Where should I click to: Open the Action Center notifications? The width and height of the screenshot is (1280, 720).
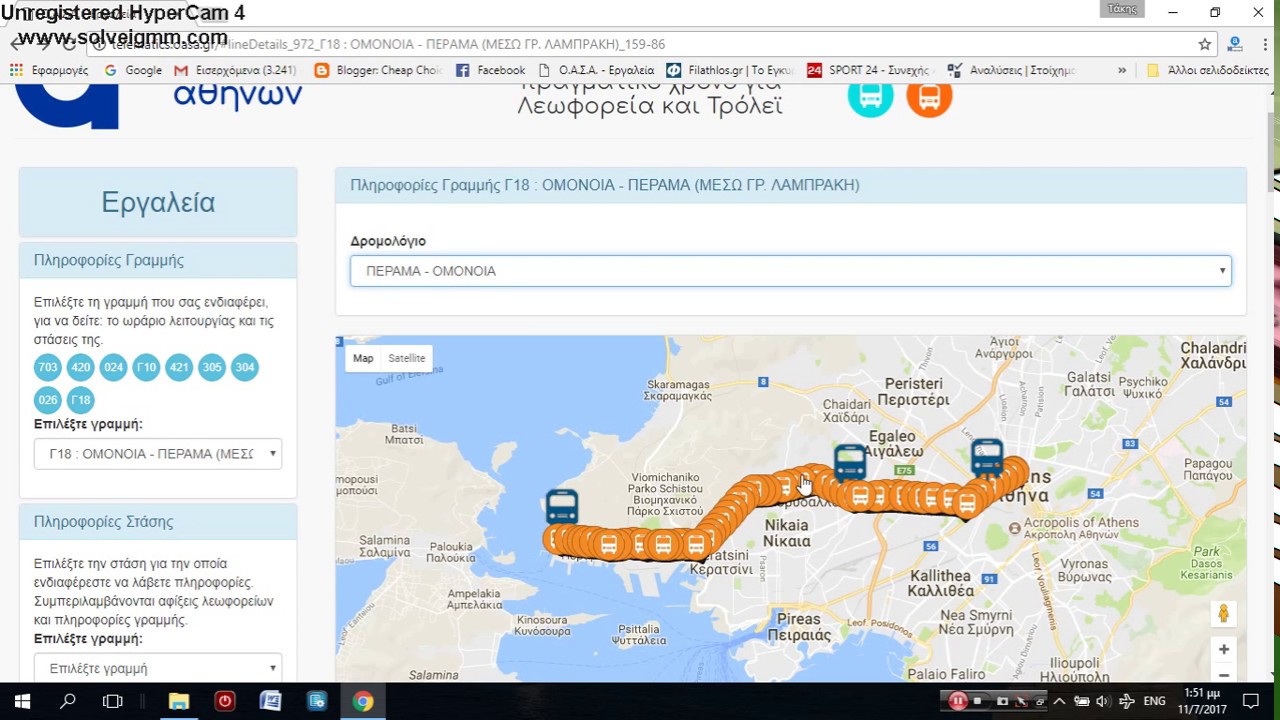coord(1251,701)
